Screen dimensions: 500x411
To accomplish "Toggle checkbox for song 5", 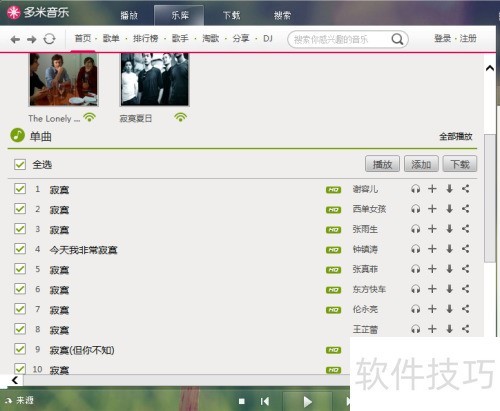I will [x=20, y=269].
